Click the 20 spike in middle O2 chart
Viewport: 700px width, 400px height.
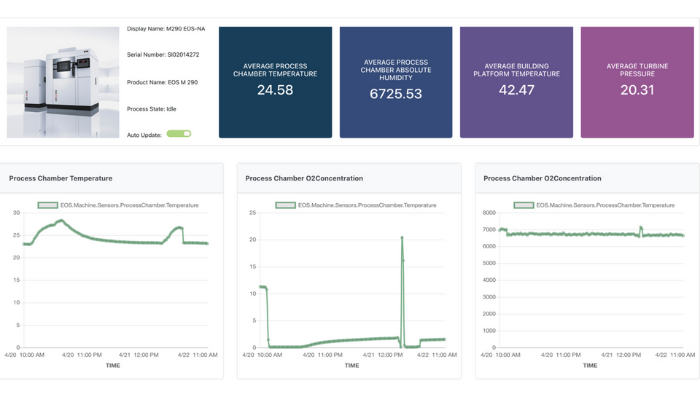point(402,238)
